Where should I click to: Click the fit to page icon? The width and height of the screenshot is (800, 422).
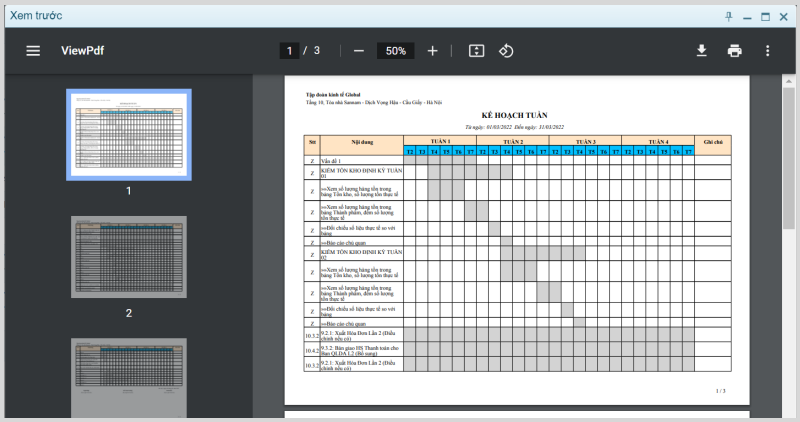coord(476,51)
